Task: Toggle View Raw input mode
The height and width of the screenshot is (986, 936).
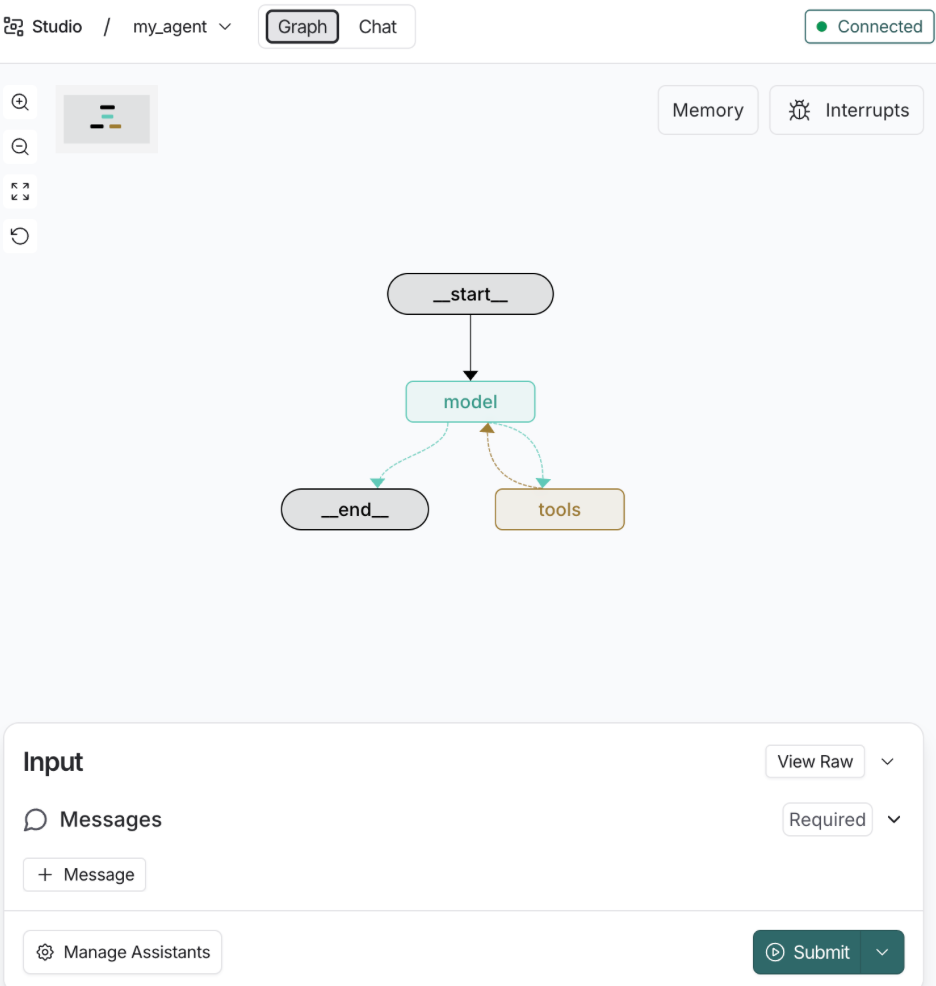Action: click(x=814, y=762)
